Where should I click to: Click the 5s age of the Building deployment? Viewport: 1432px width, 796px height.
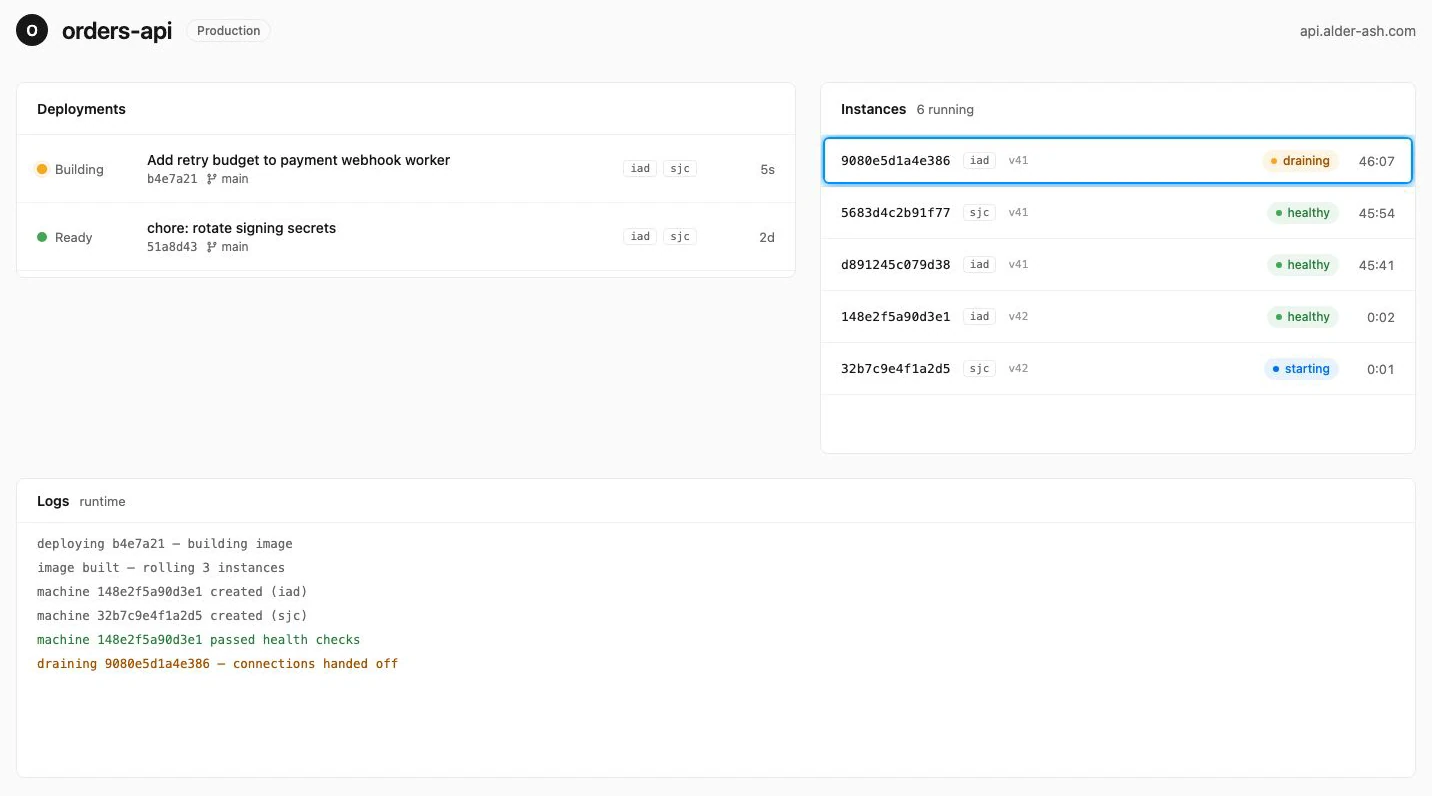[x=767, y=170]
